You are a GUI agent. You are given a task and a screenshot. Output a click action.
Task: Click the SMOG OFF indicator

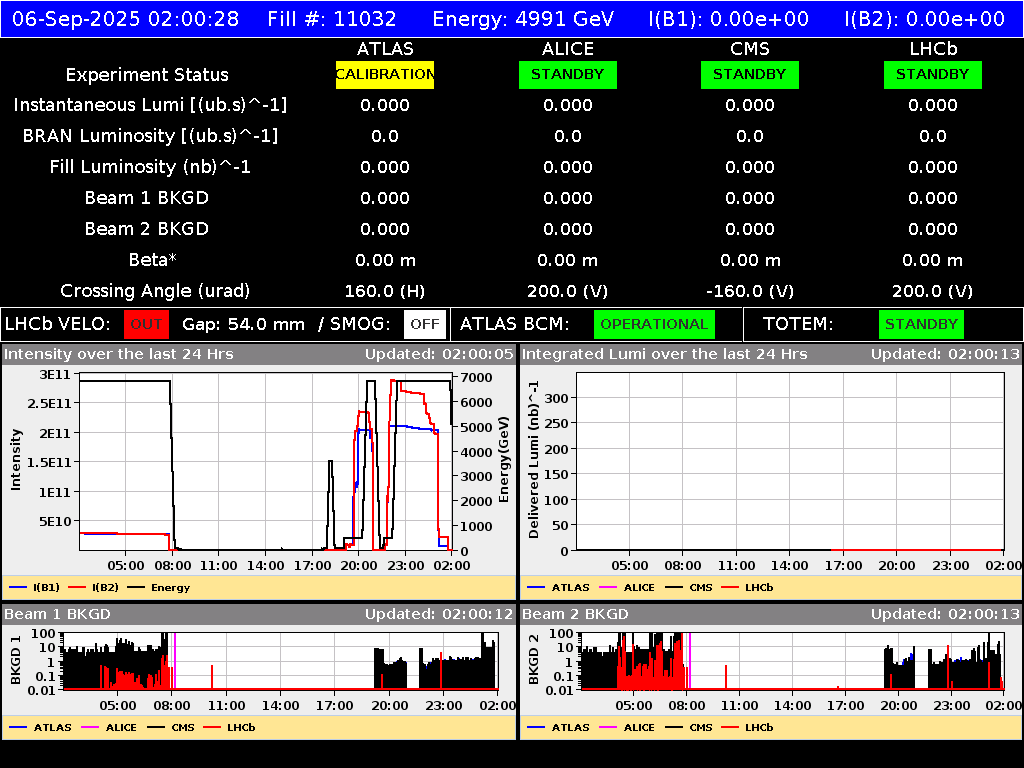[425, 324]
